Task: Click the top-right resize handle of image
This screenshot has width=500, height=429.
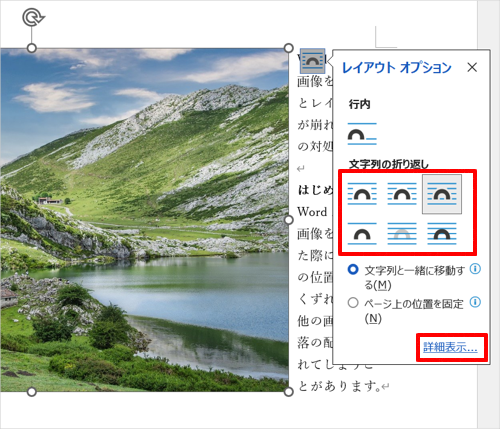Action: coord(288,48)
